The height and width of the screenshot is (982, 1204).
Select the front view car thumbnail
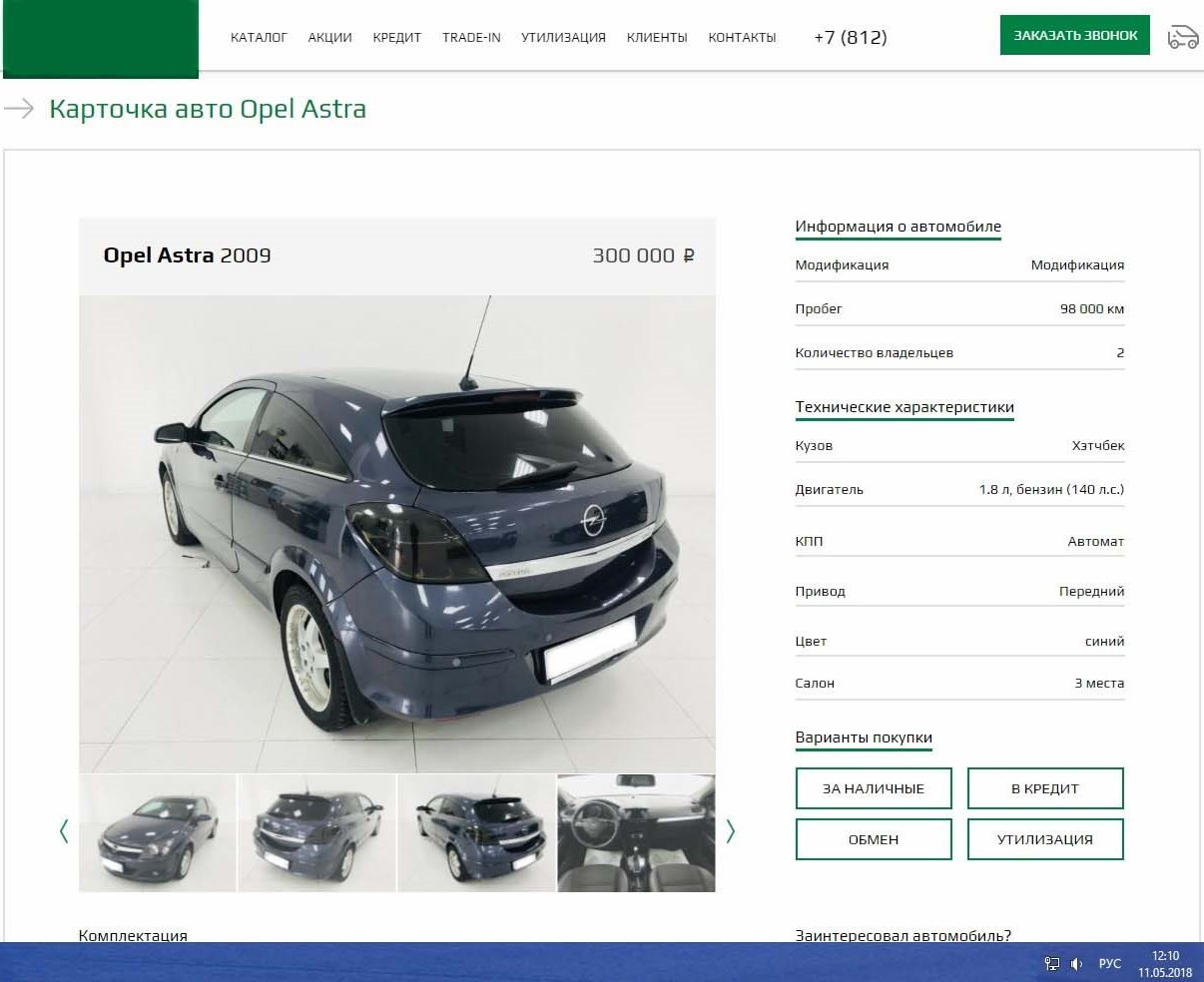click(x=158, y=832)
